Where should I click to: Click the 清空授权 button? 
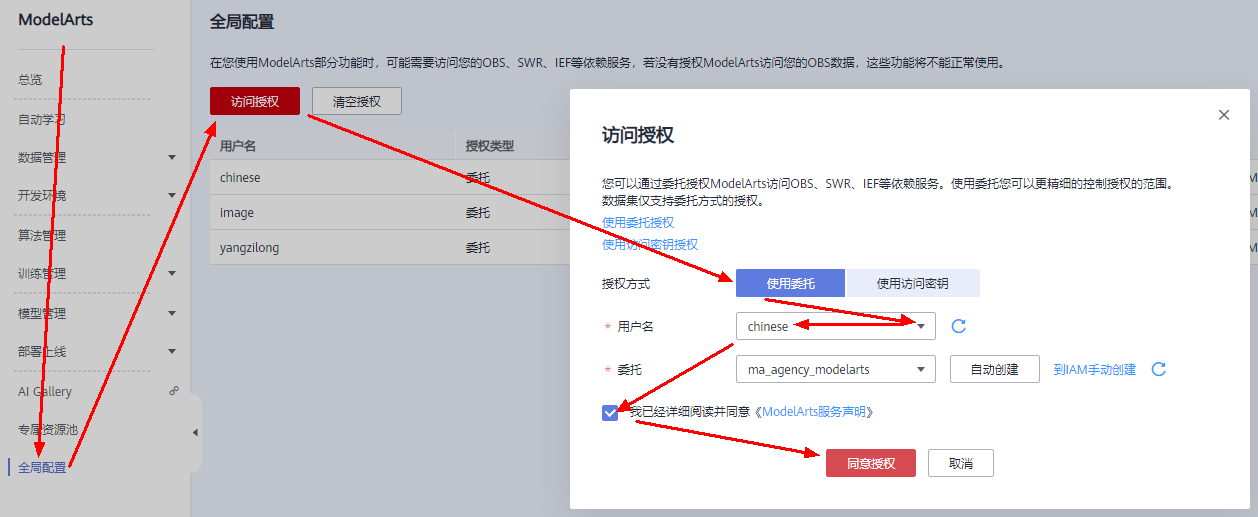coord(357,101)
